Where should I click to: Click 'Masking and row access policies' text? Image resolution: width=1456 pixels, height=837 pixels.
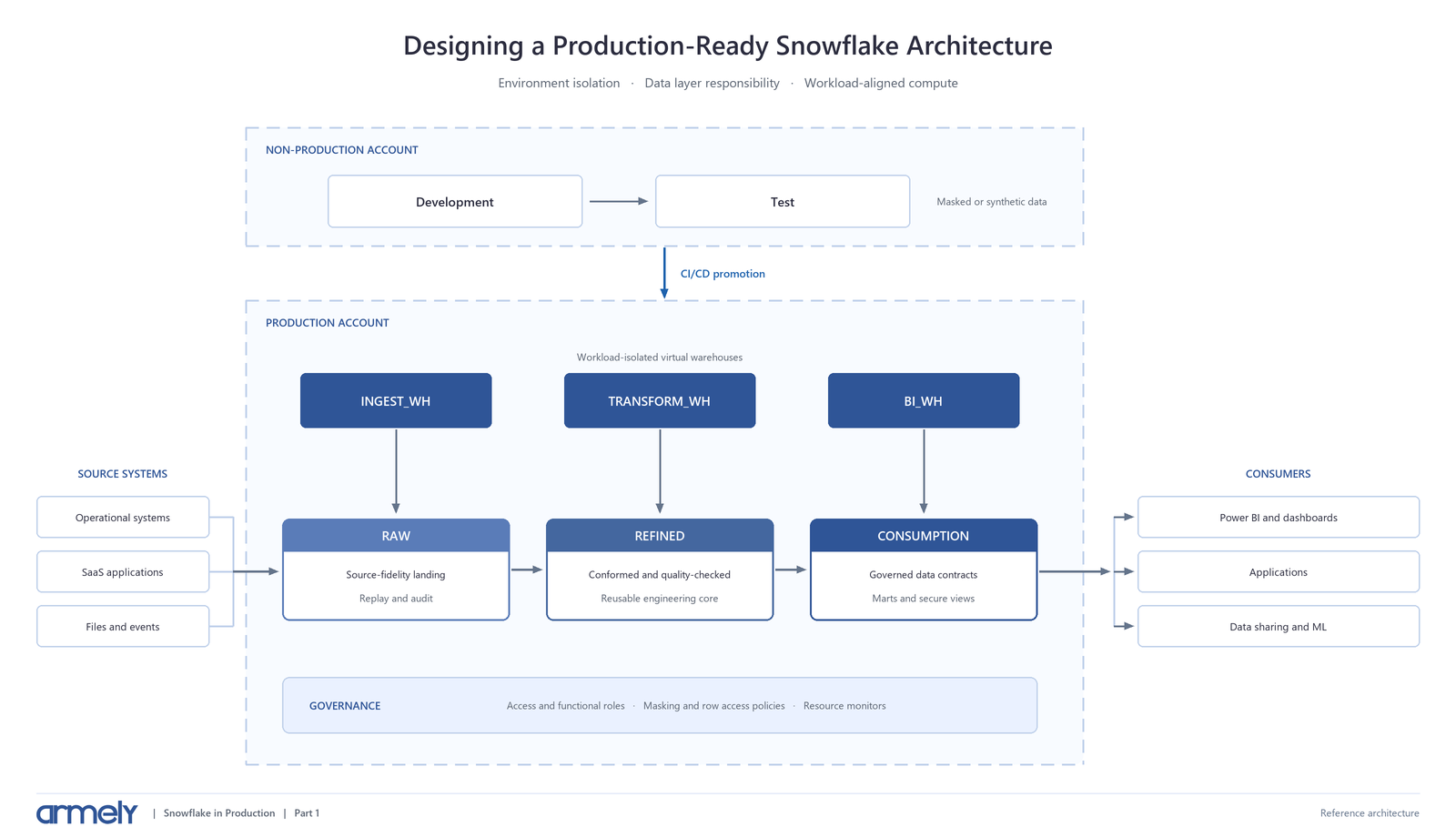(x=714, y=706)
